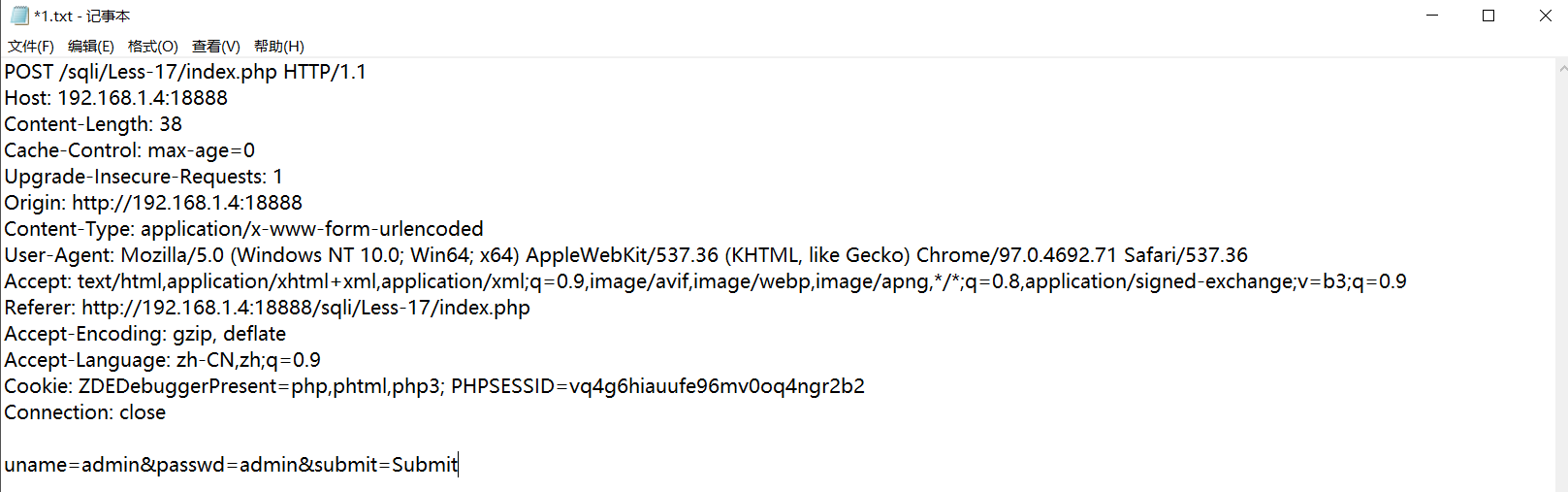Minimize the Notepad window
Image resolution: width=1568 pixels, height=492 pixels.
click(x=1432, y=16)
